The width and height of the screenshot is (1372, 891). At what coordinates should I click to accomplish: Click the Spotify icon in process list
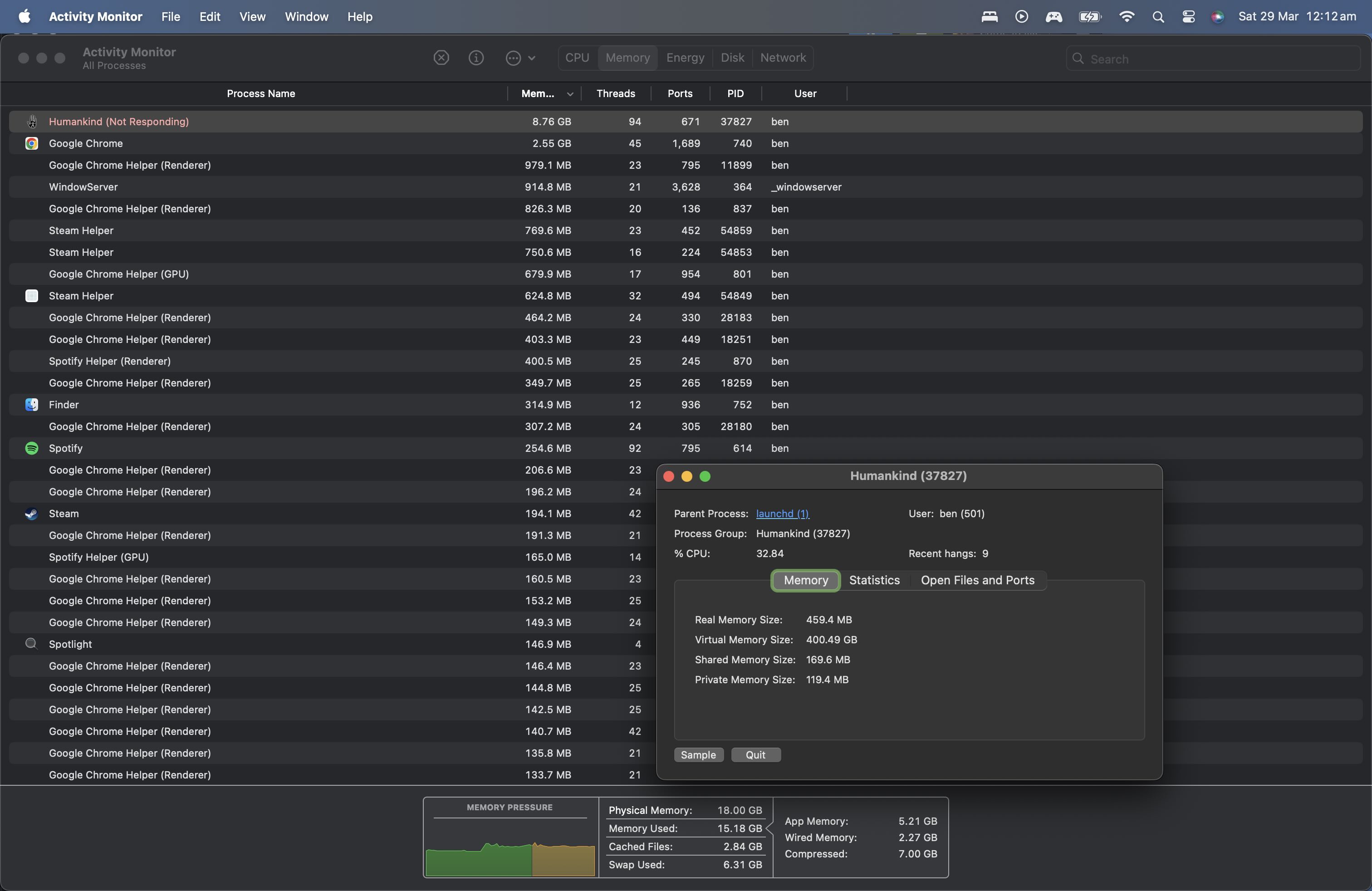point(32,448)
